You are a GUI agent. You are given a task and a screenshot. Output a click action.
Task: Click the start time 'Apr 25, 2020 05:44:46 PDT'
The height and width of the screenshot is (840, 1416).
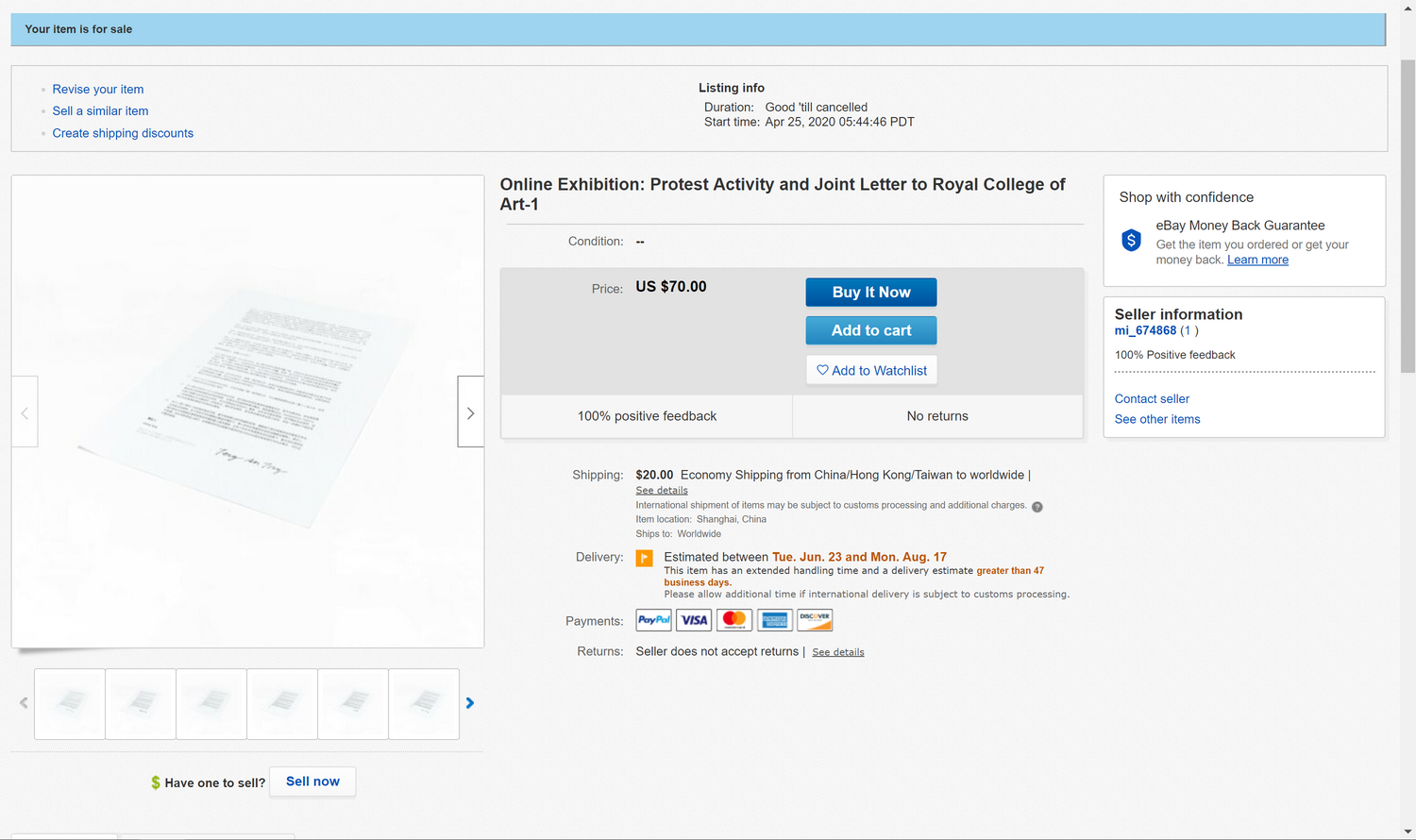pos(839,122)
